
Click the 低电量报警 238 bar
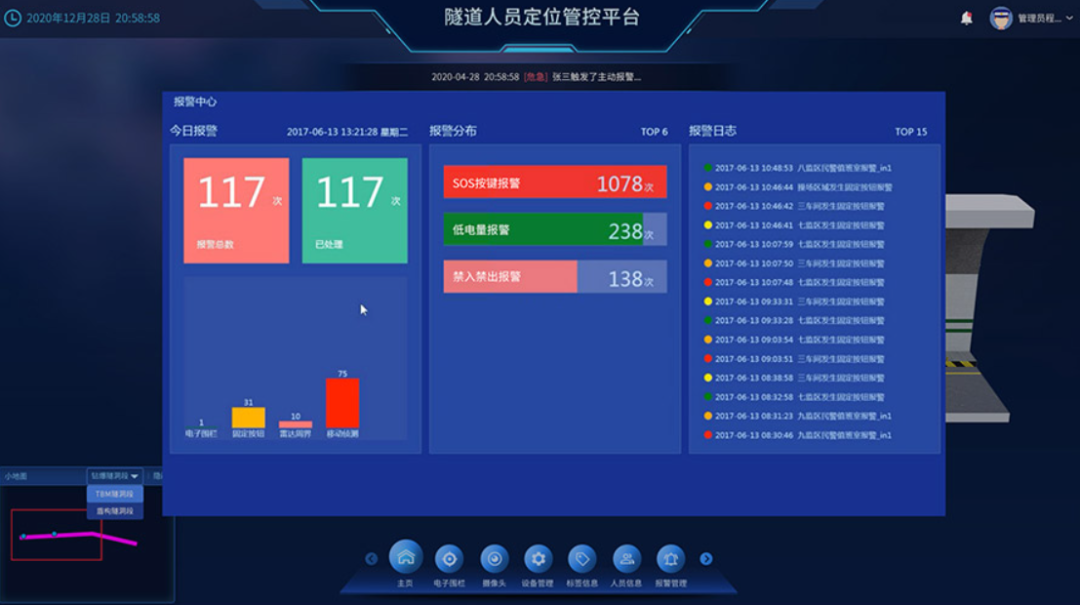pyautogui.click(x=555, y=229)
